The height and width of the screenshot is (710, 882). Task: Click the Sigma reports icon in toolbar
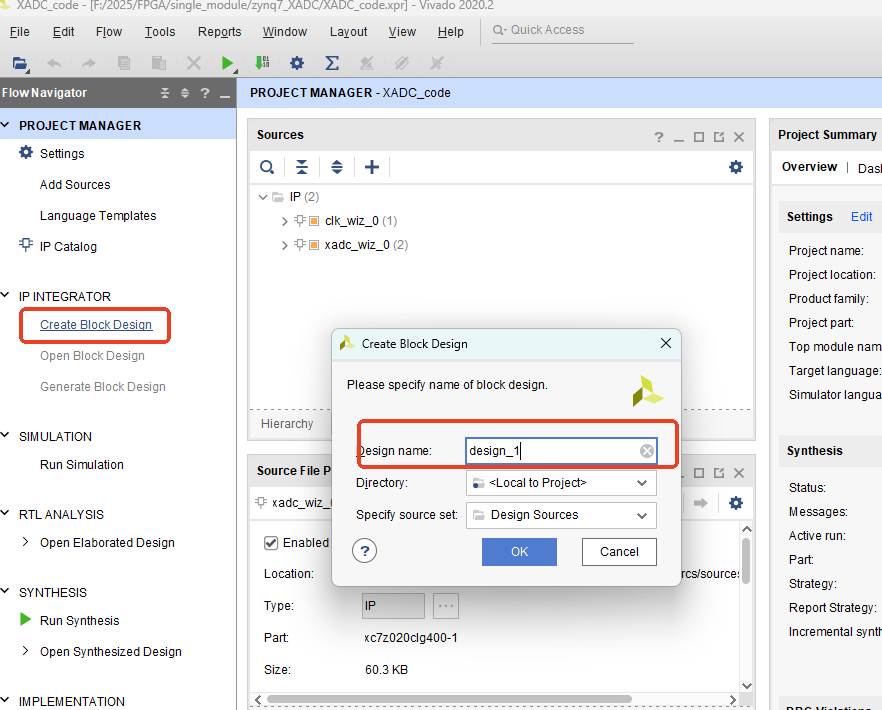click(x=332, y=63)
